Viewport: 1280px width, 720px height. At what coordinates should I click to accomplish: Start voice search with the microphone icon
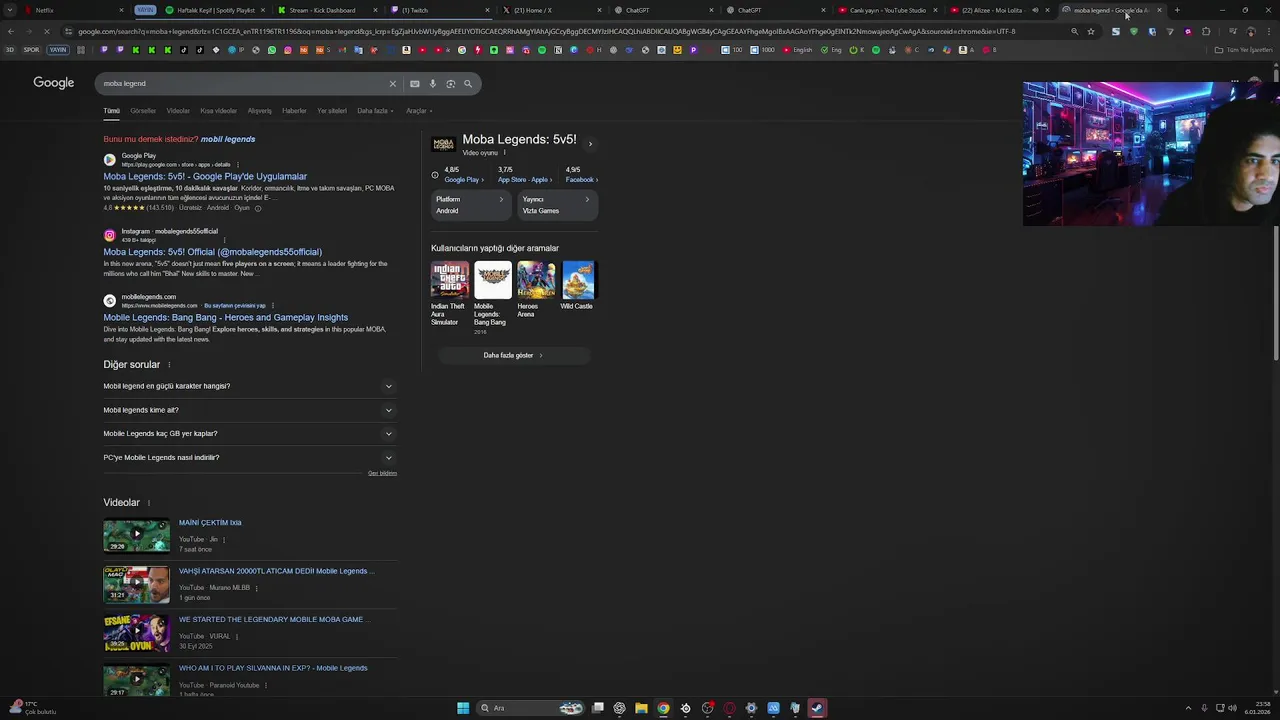[x=433, y=84]
